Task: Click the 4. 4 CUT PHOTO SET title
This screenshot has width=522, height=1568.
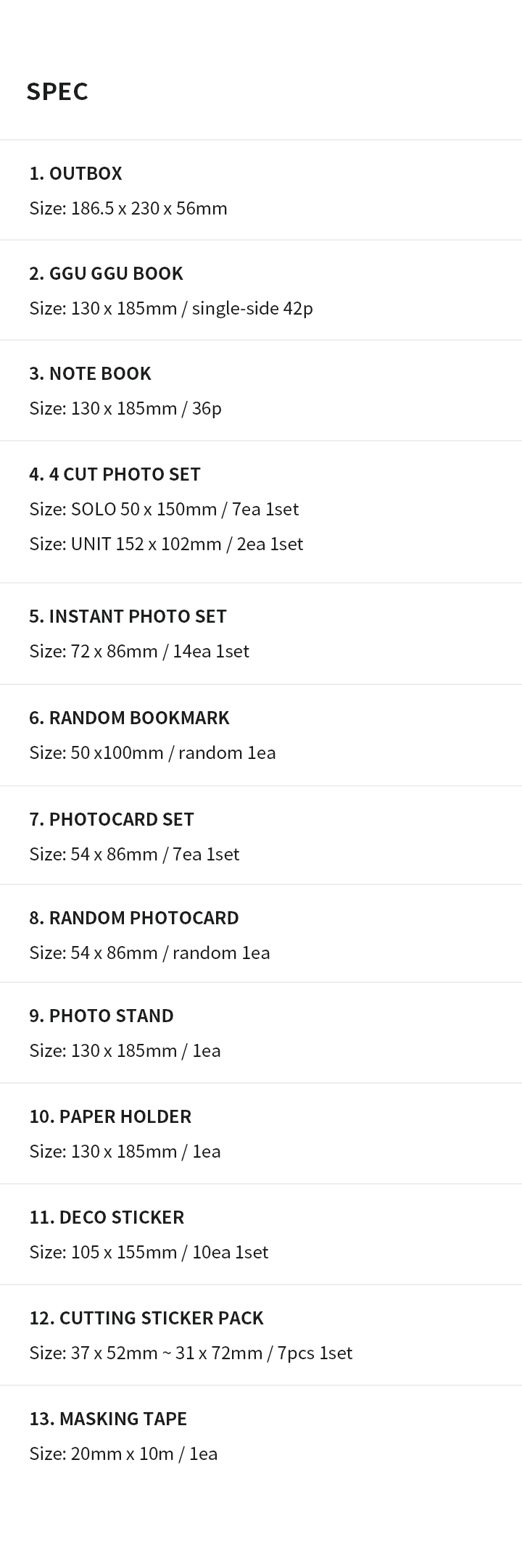Action: coord(115,474)
